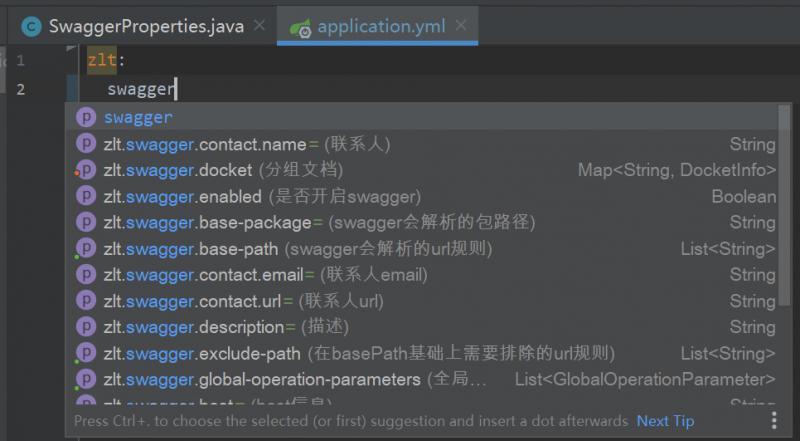Click the property icon beside zlt.swagger.docket
Image resolution: width=800 pixels, height=441 pixels.
tap(87, 170)
